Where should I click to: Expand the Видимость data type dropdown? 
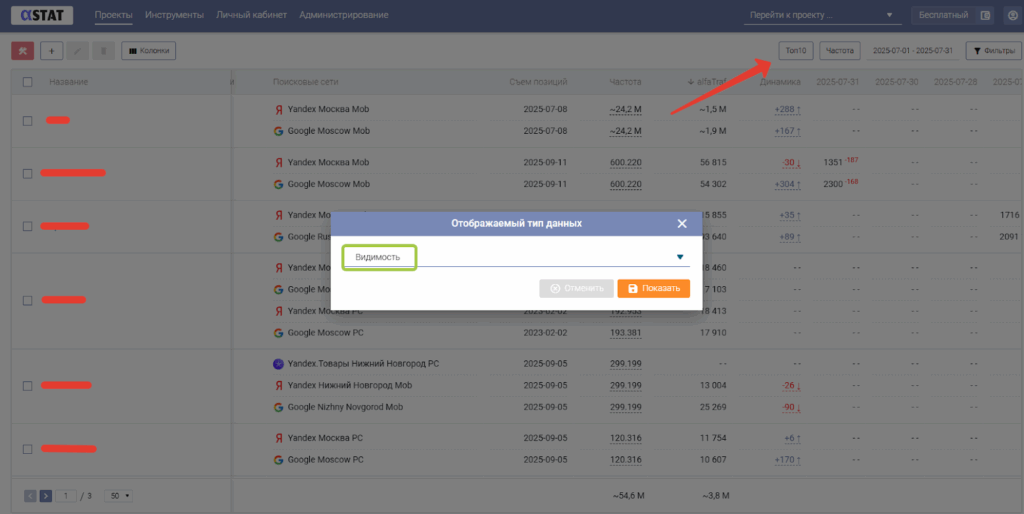point(680,257)
